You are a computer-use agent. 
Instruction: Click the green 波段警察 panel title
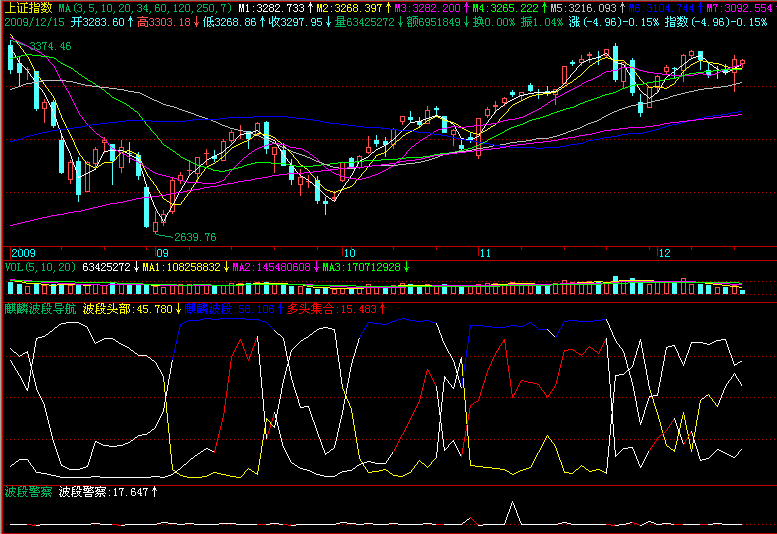[28, 492]
